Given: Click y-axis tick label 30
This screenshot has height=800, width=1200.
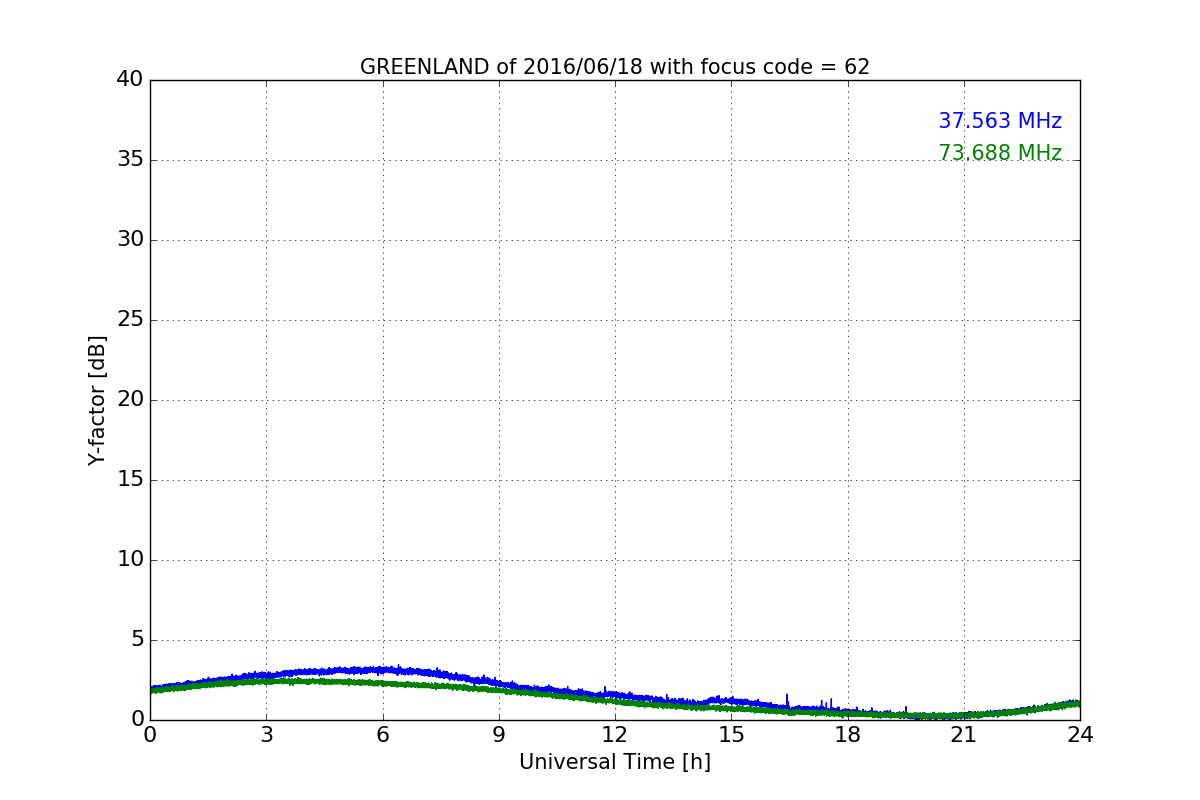Looking at the screenshot, I should coord(130,239).
